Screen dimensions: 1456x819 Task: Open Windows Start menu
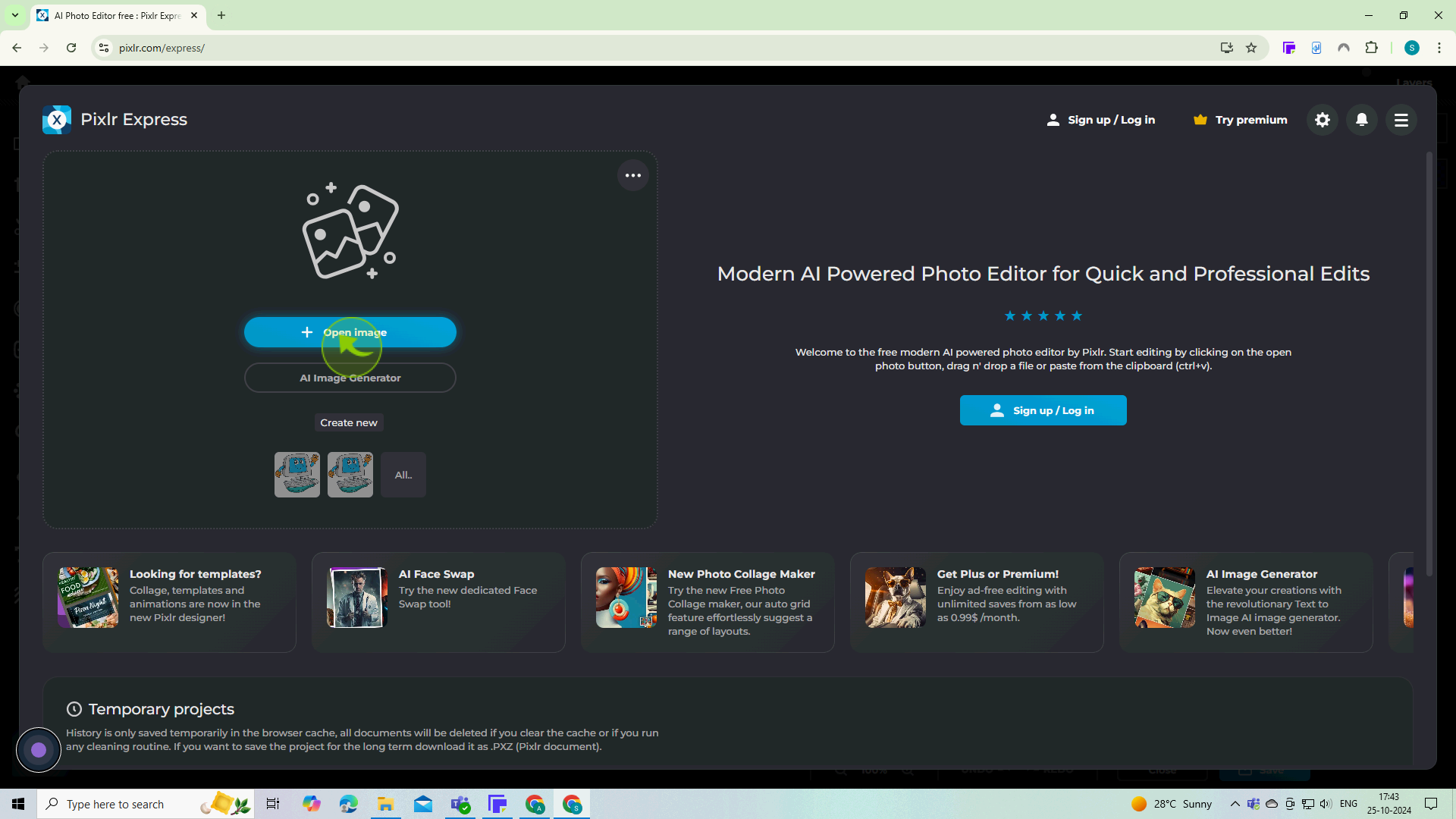(x=18, y=804)
